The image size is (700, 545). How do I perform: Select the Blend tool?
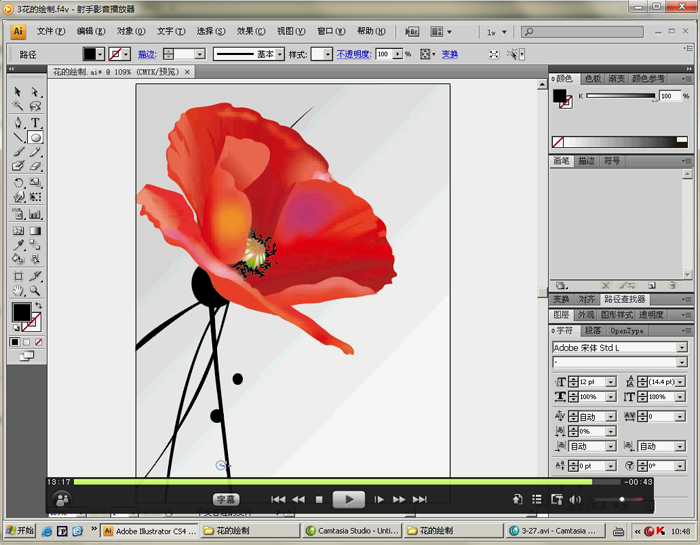pos(35,245)
